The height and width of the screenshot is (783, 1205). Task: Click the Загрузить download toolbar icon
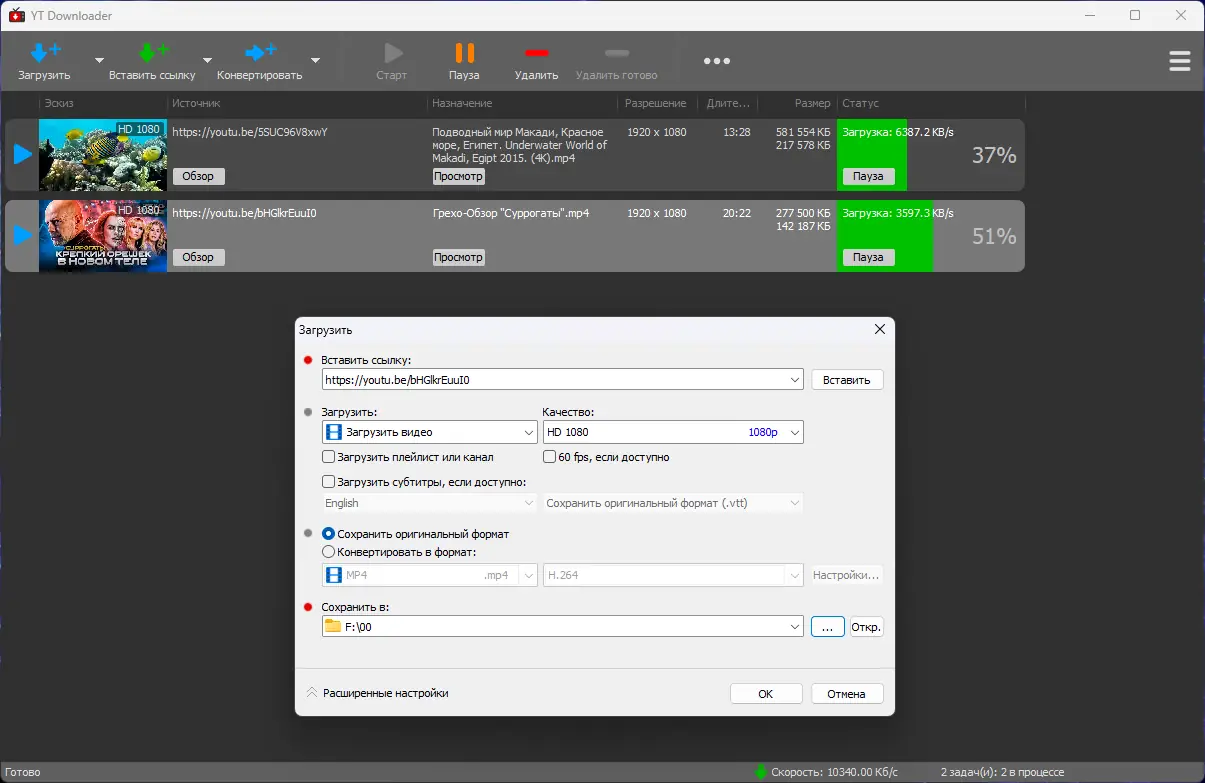click(x=44, y=53)
